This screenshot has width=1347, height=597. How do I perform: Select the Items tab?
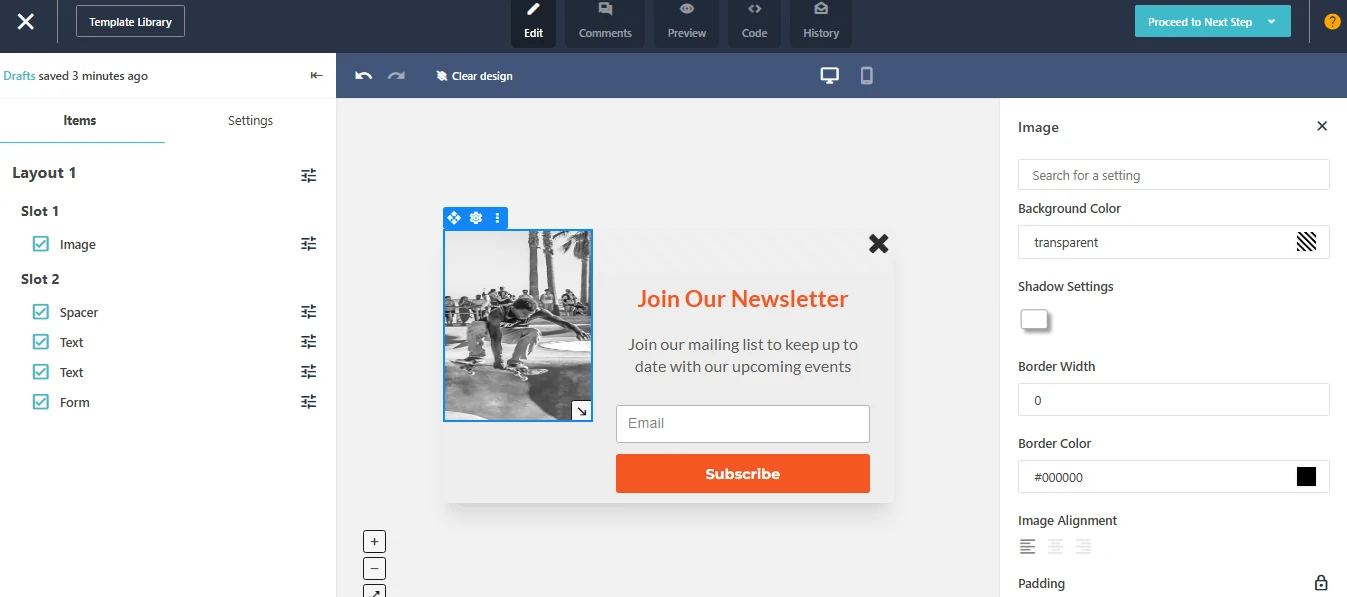[80, 120]
